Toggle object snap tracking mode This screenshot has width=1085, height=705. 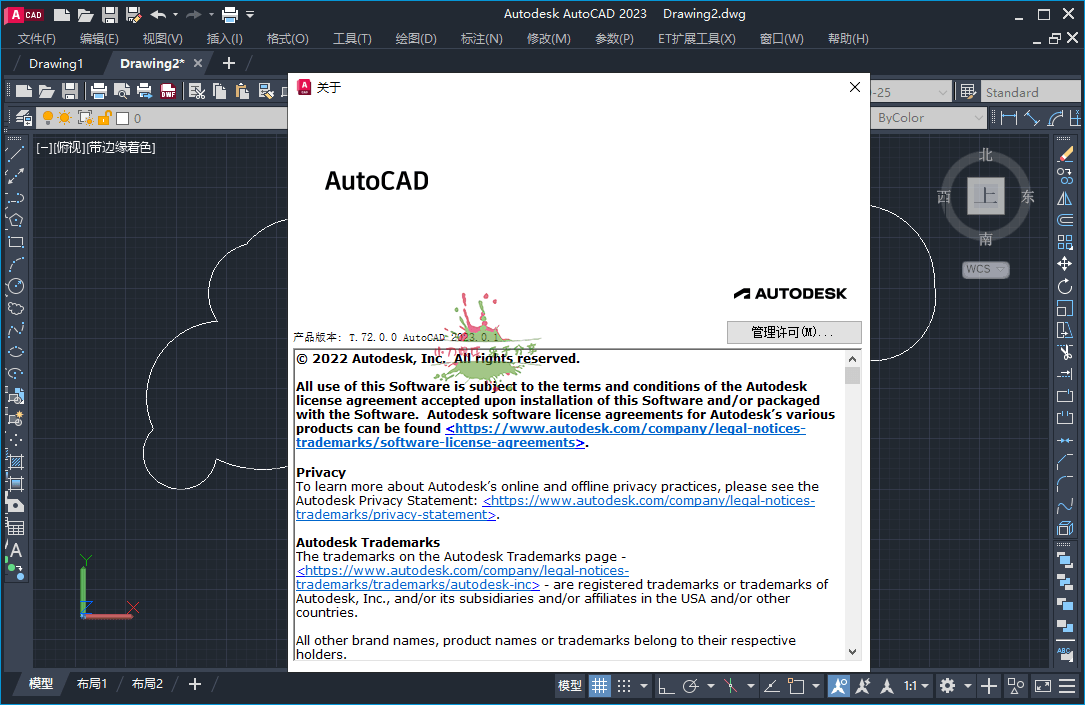tap(770, 686)
